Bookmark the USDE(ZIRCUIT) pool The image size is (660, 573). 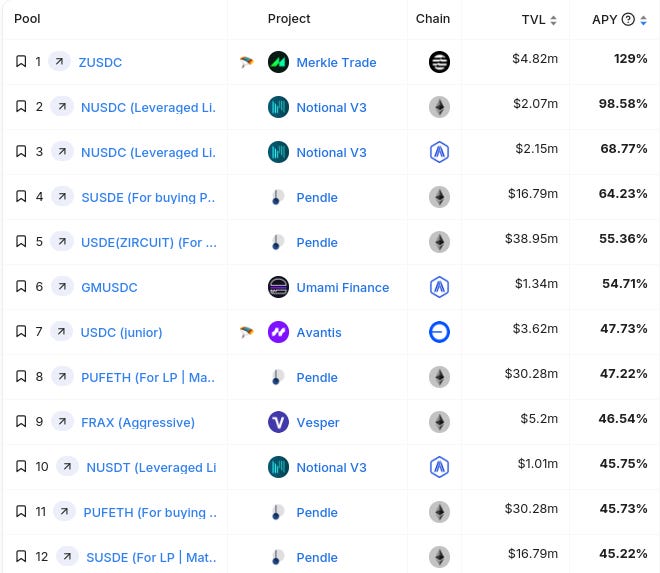coord(21,242)
